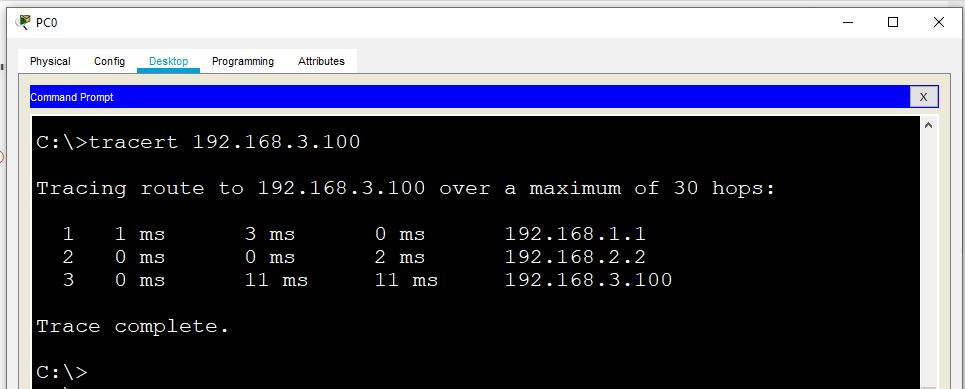965x389 pixels.
Task: Click the 'tracert 192.168.3.100' command line
Action: click(198, 142)
